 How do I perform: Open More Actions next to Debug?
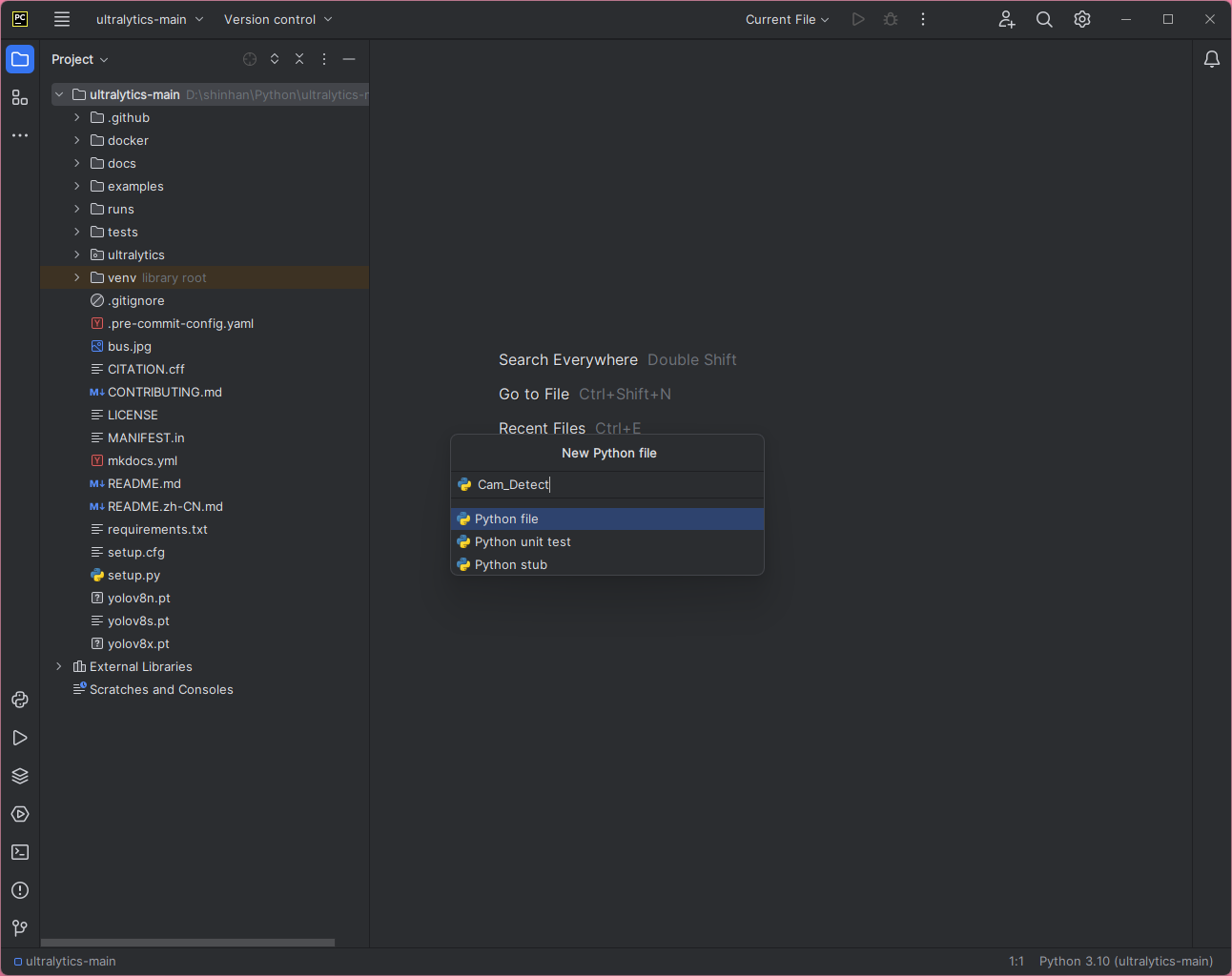coord(923,19)
